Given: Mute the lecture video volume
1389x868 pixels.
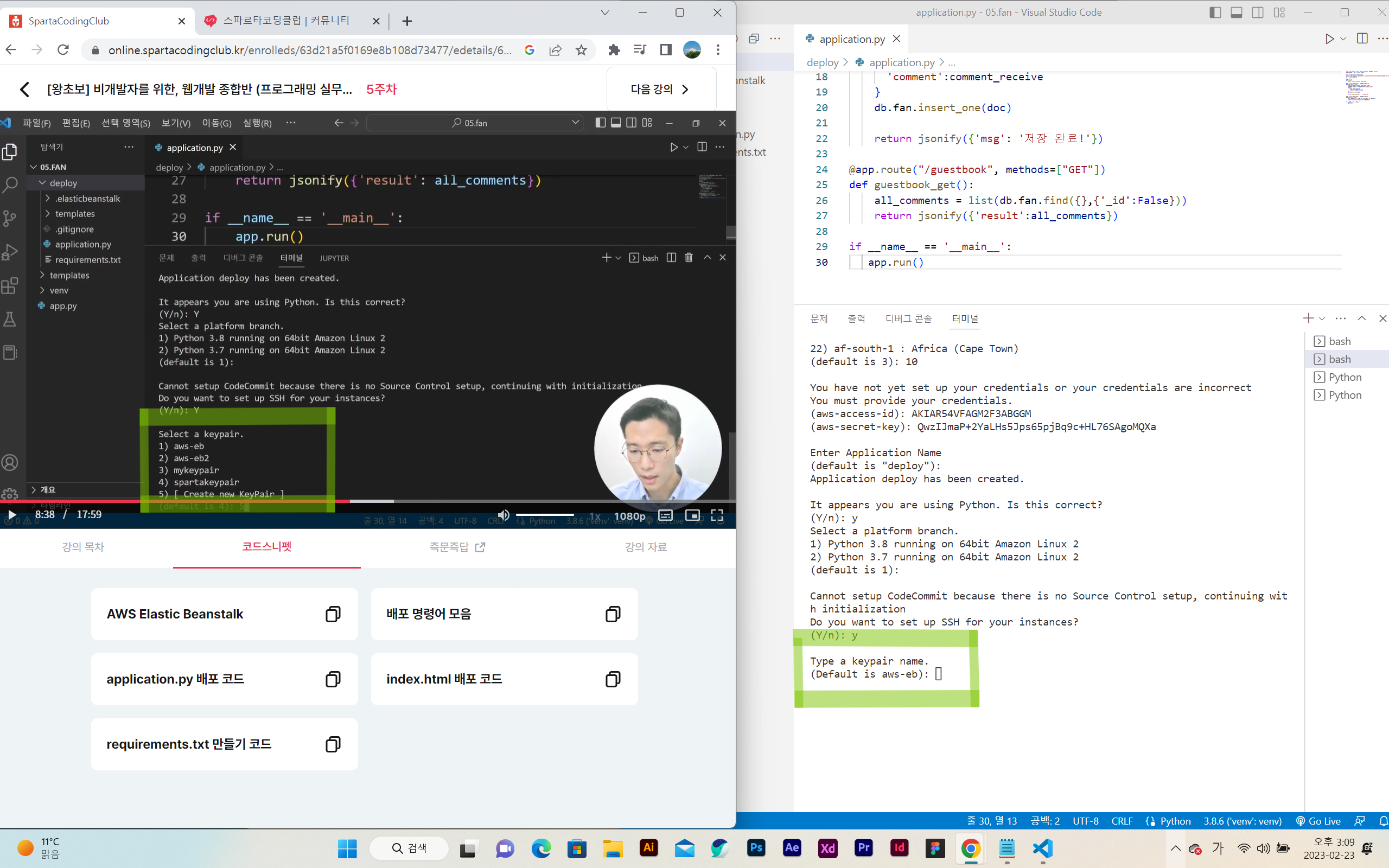Looking at the screenshot, I should click(504, 515).
